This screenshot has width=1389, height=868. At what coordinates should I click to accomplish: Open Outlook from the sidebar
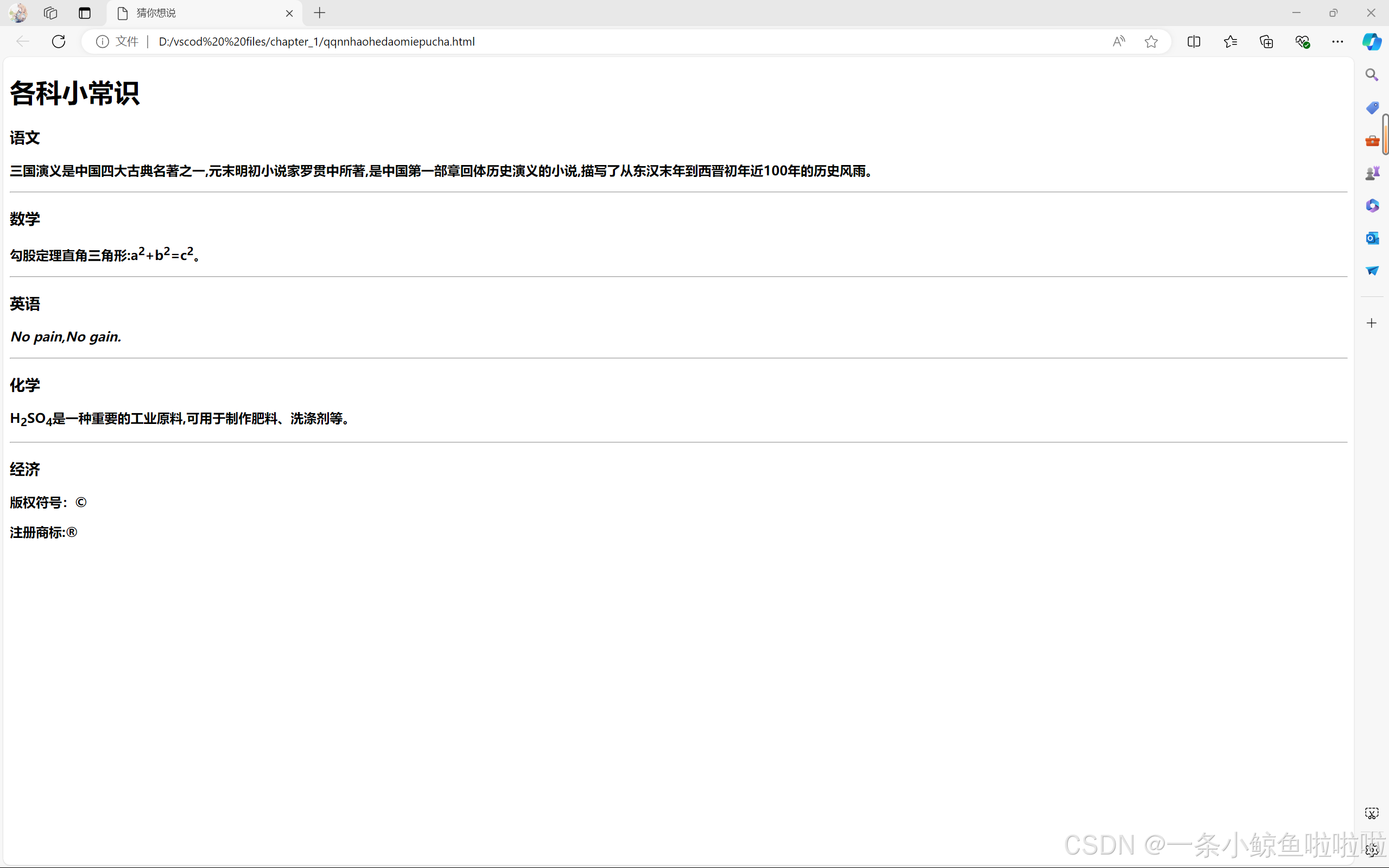click(x=1372, y=238)
